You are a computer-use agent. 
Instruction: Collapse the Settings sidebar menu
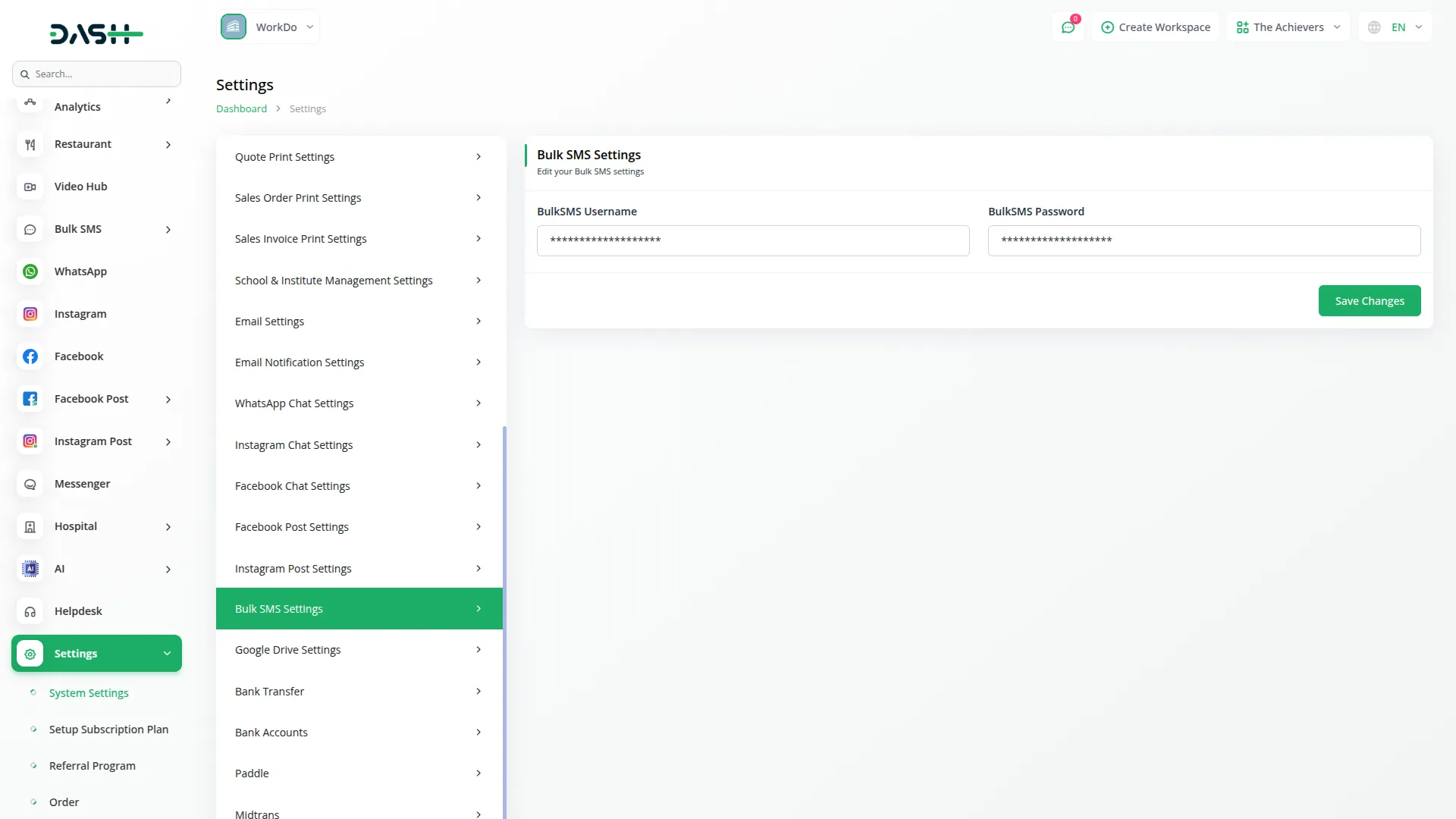pyautogui.click(x=167, y=654)
